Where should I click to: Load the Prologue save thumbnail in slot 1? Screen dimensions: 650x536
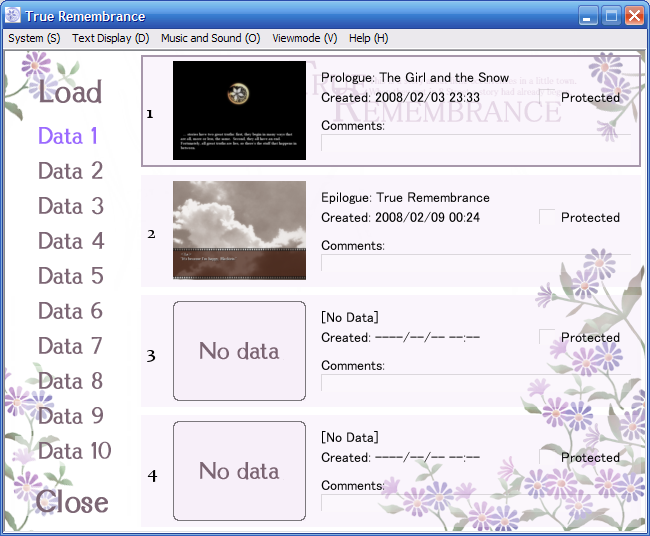pos(239,110)
